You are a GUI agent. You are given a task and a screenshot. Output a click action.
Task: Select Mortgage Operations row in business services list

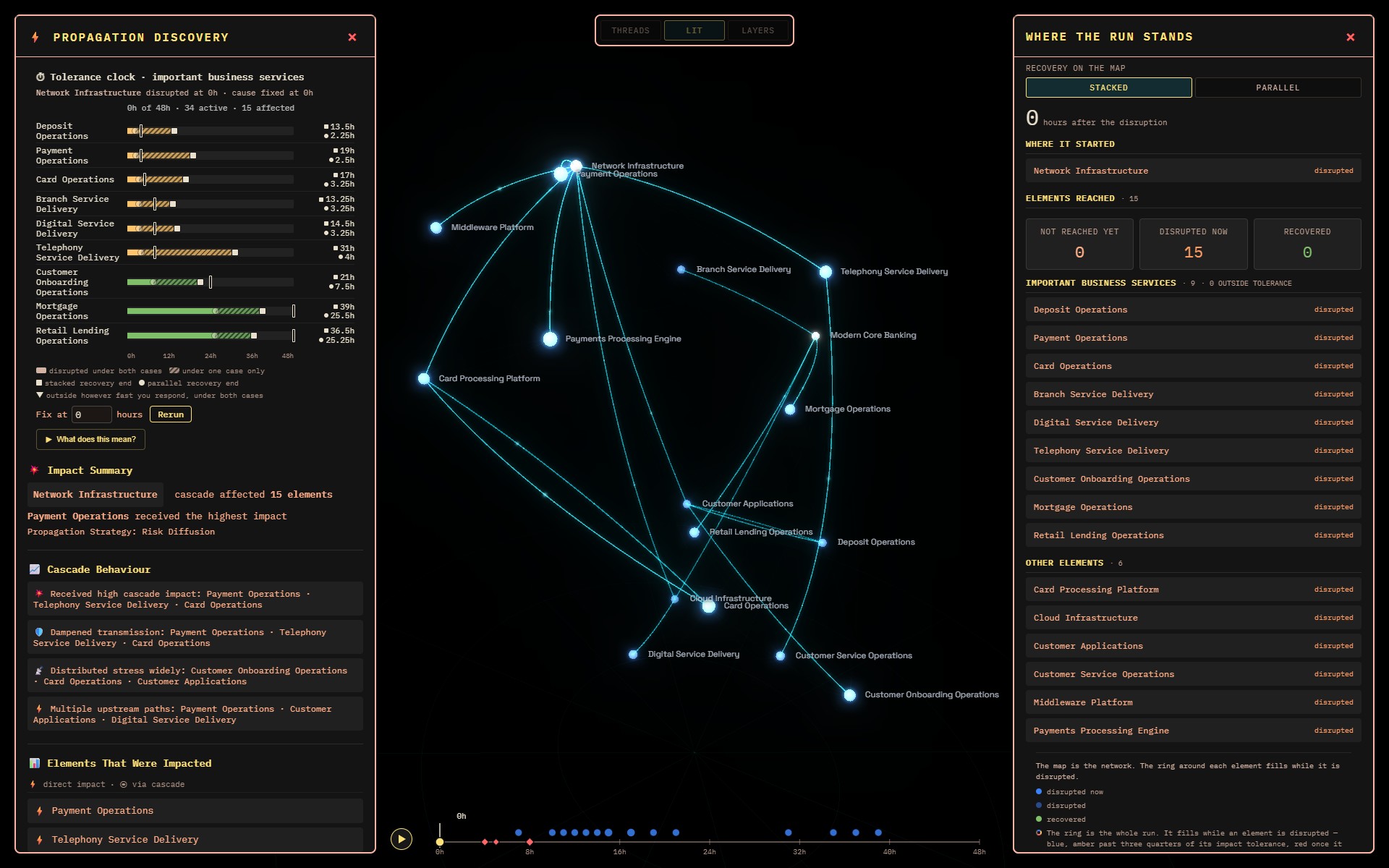pyautogui.click(x=1193, y=507)
